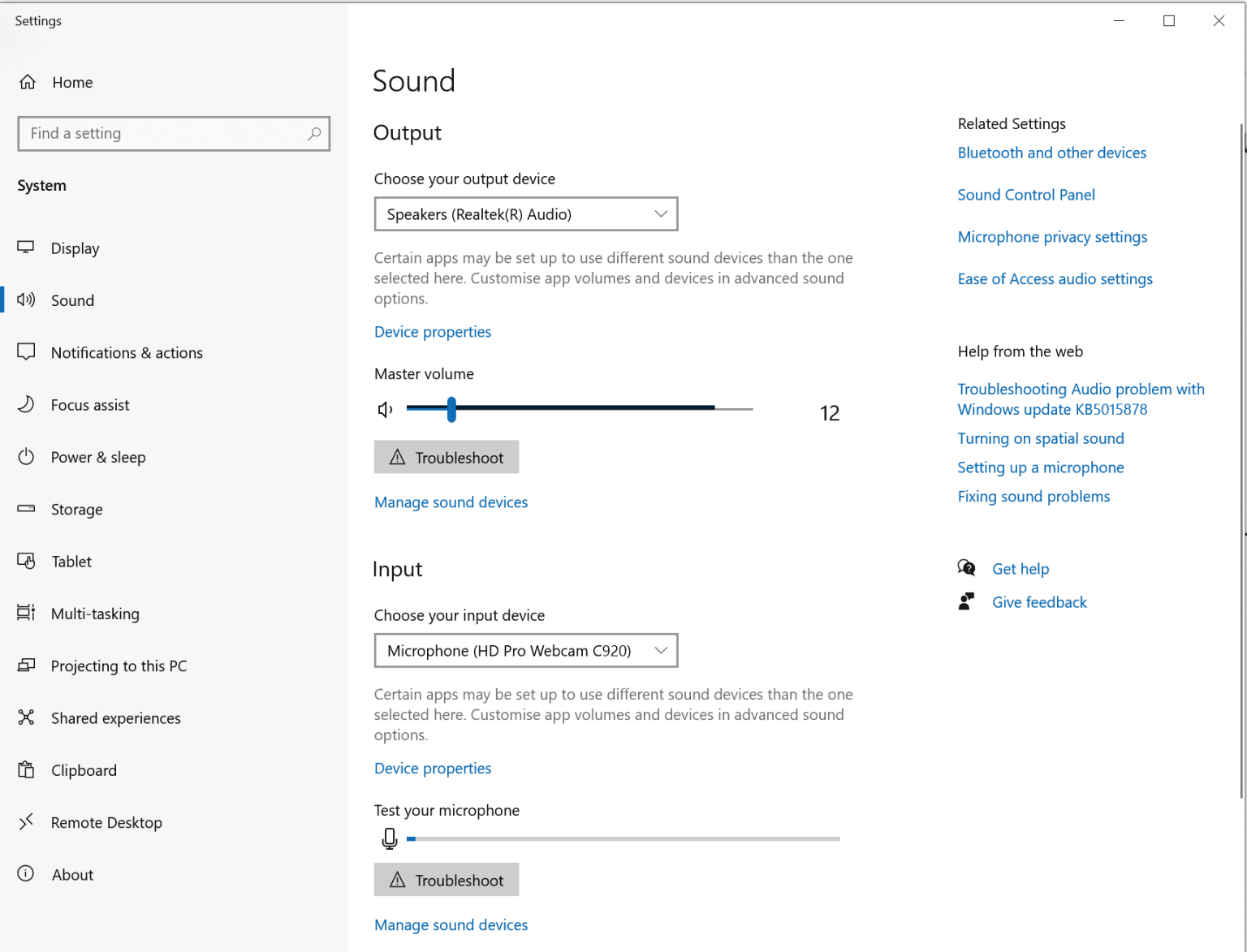This screenshot has height=952, width=1247.
Task: Click the Remote Desktop icon
Action: [x=27, y=822]
